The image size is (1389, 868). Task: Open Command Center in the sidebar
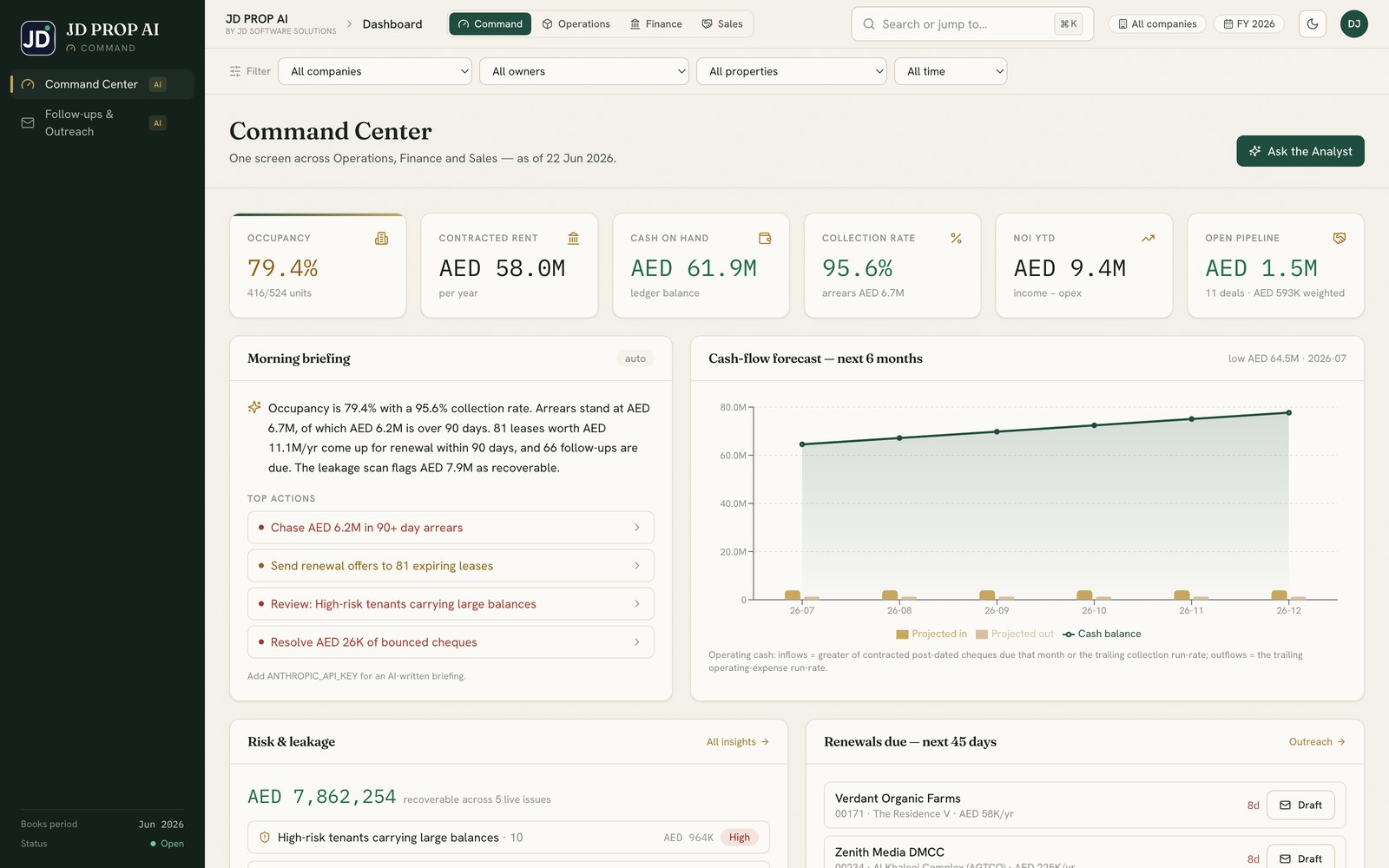point(102,84)
